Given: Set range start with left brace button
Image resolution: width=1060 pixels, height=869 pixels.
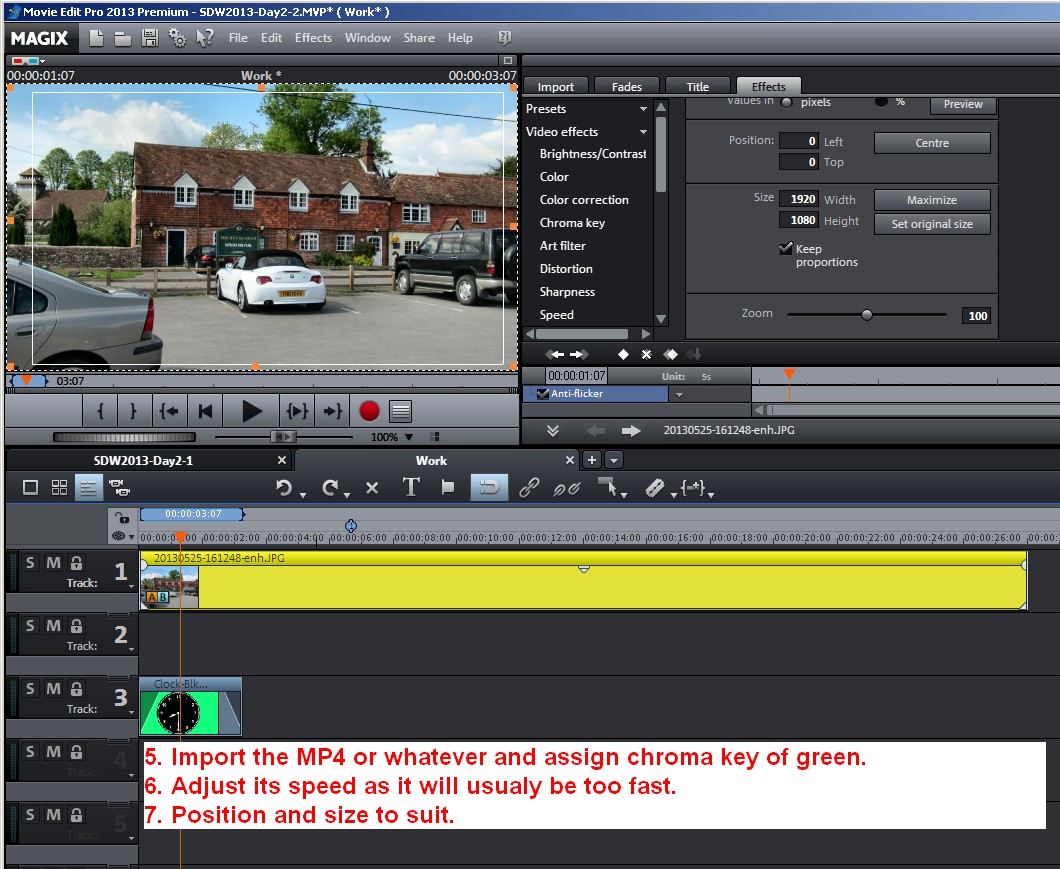Looking at the screenshot, I should pyautogui.click(x=100, y=410).
